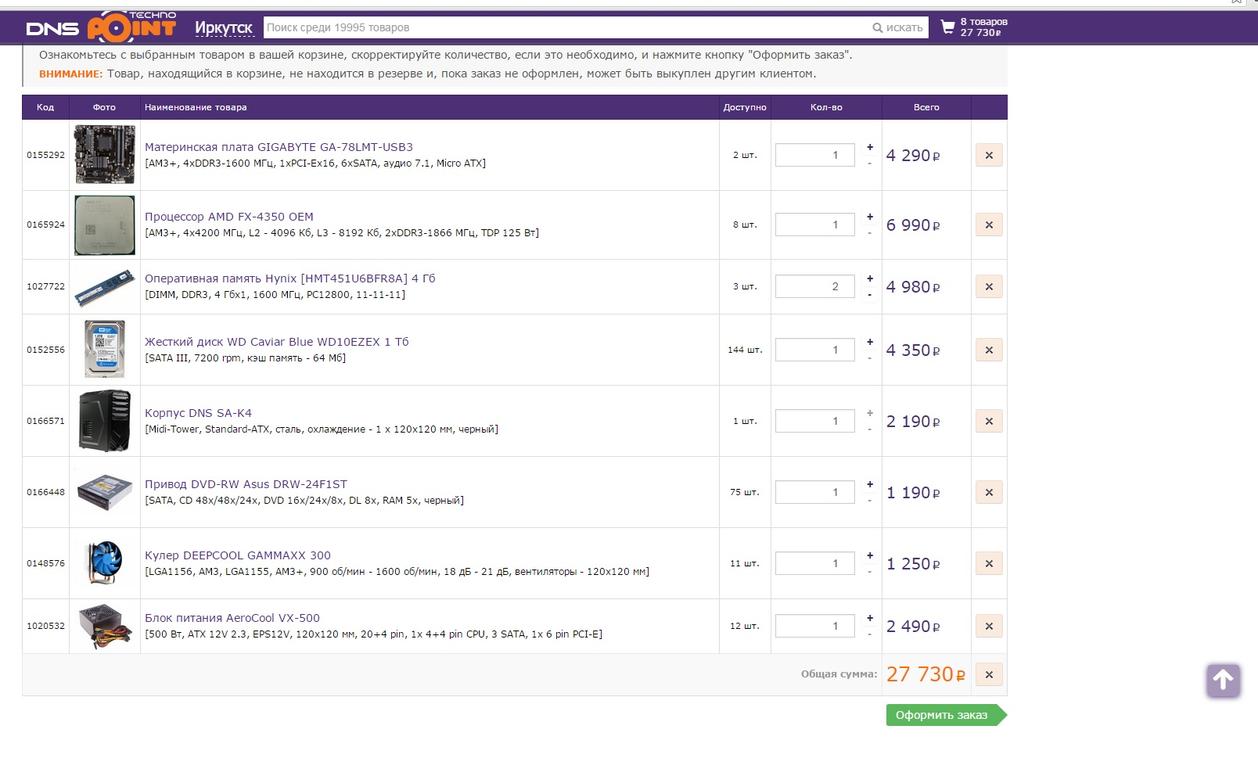Click quantity field for AeroCool VX-500
This screenshot has width=1258, height=776.
pos(815,626)
